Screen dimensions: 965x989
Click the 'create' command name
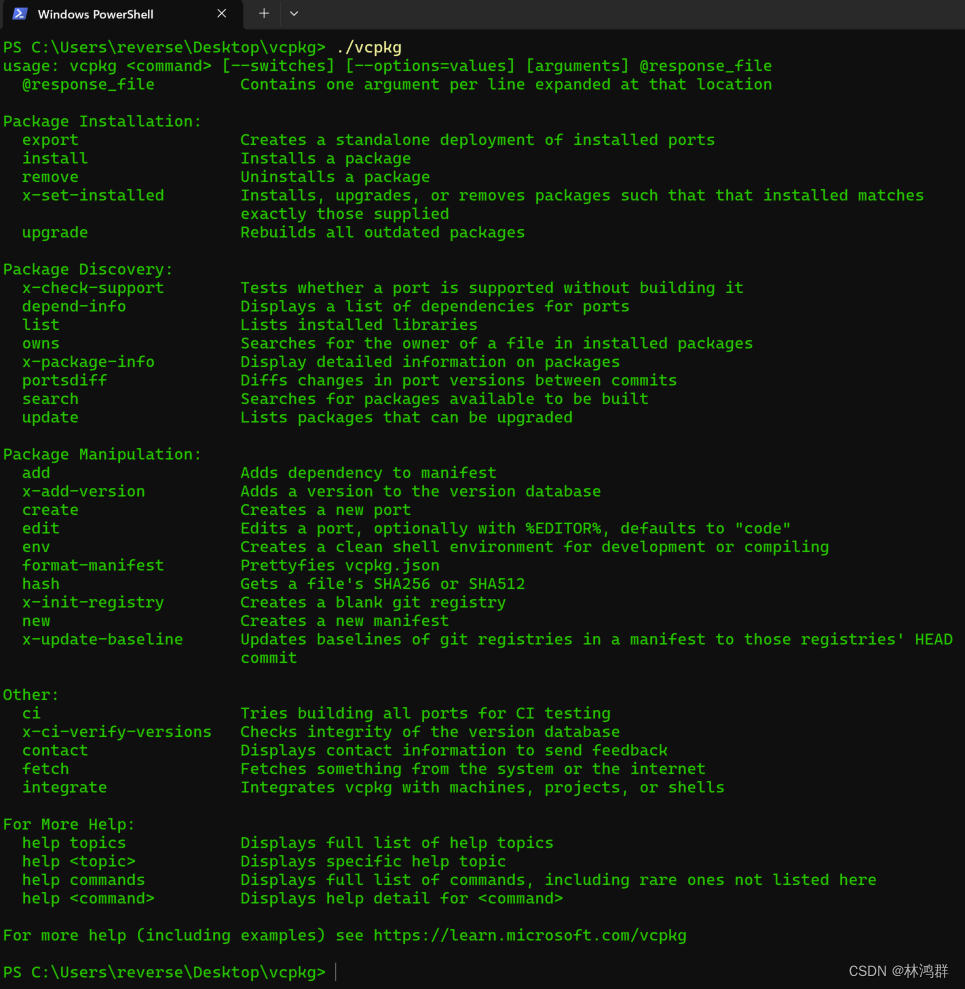pyautogui.click(x=50, y=510)
